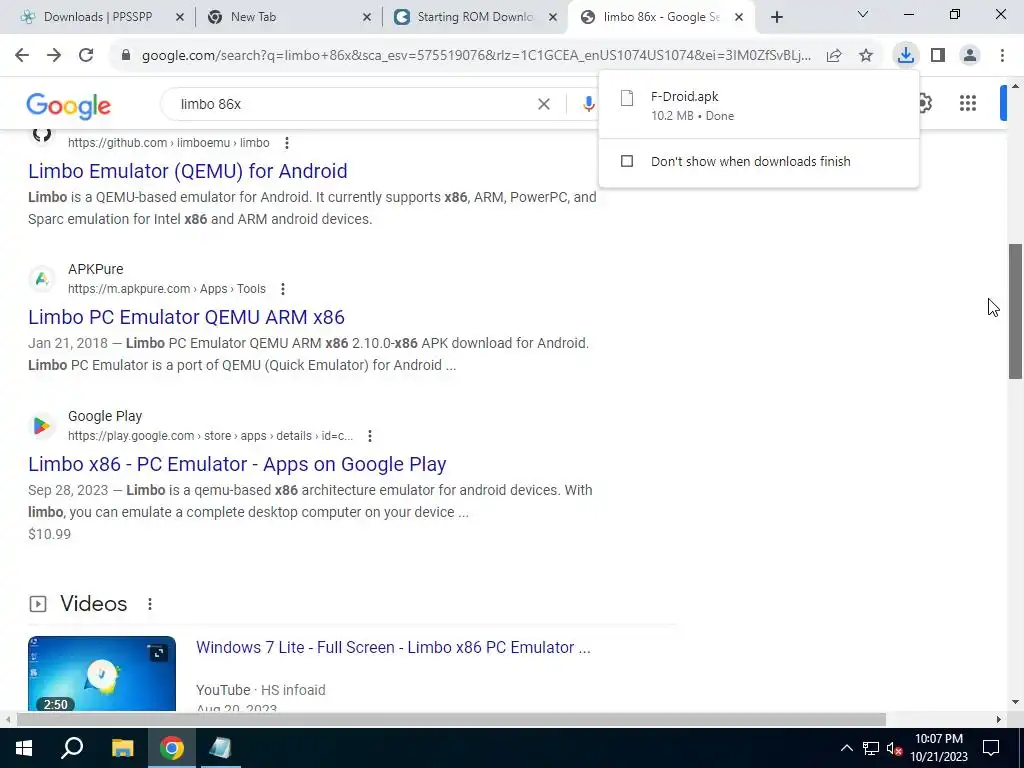Viewport: 1024px width, 768px height.
Task: Open the notepad-like taskbar app
Action: click(x=220, y=748)
